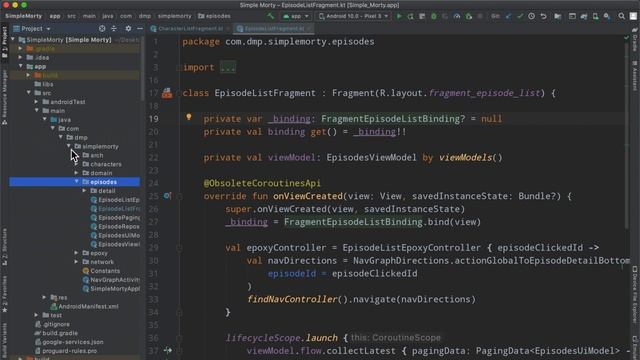Viewport: 640px width, 360px height.
Task: Expand the epoxy folder arrow
Action: point(76,253)
